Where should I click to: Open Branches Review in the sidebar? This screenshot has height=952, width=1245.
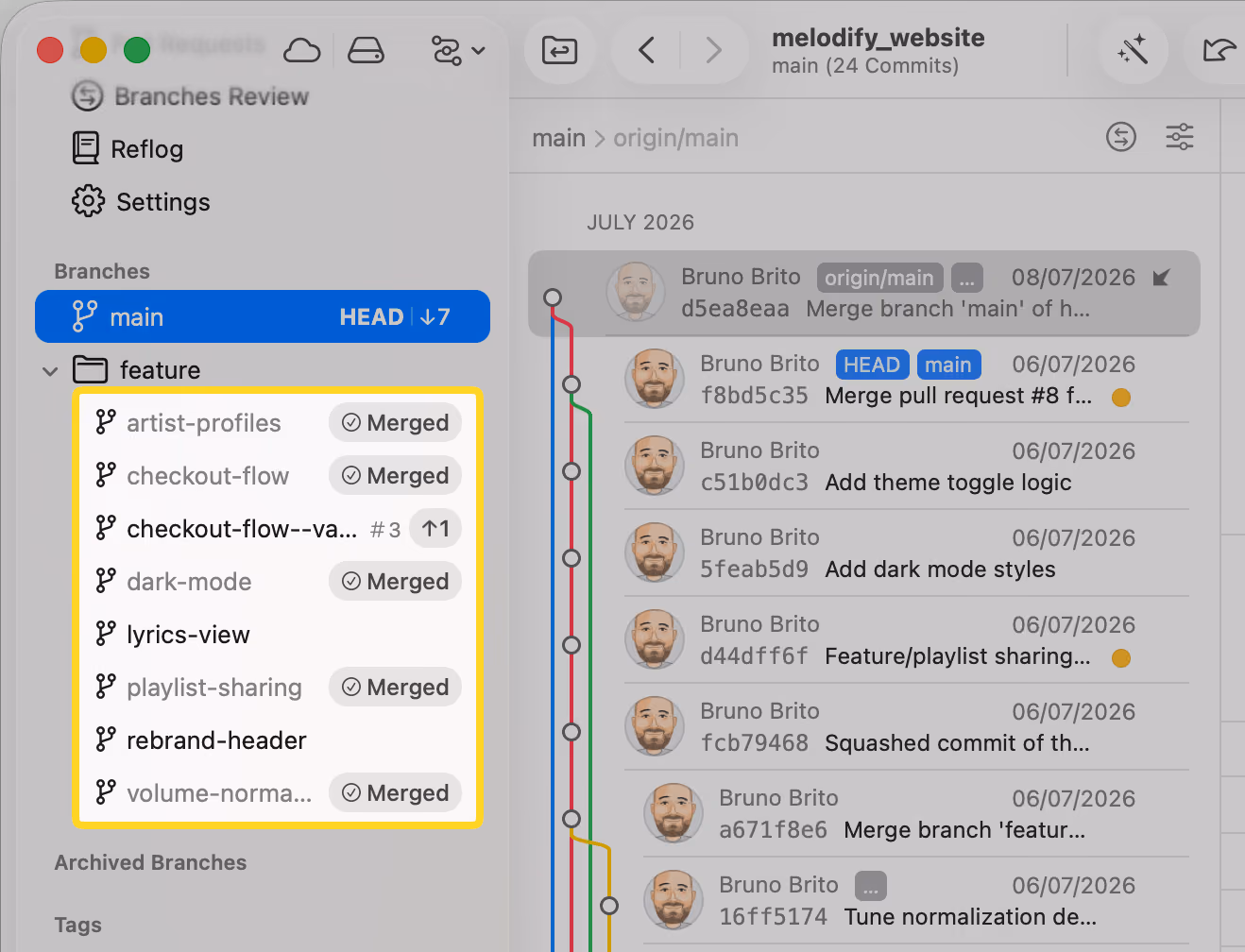pos(190,96)
